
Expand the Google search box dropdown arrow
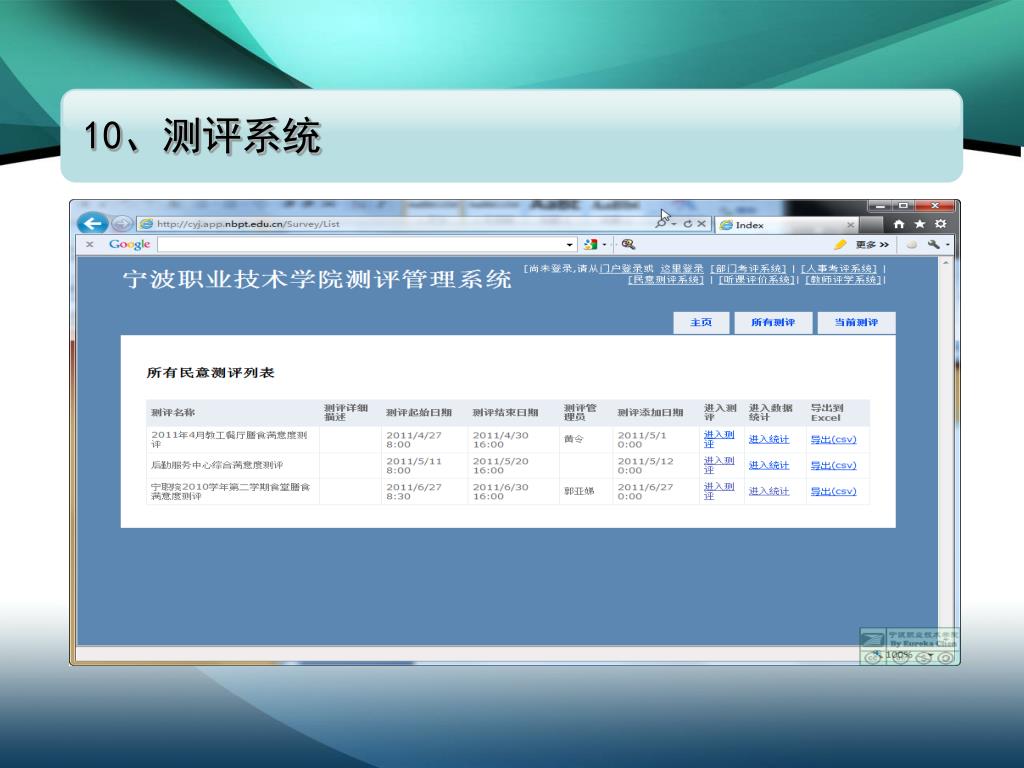point(569,245)
